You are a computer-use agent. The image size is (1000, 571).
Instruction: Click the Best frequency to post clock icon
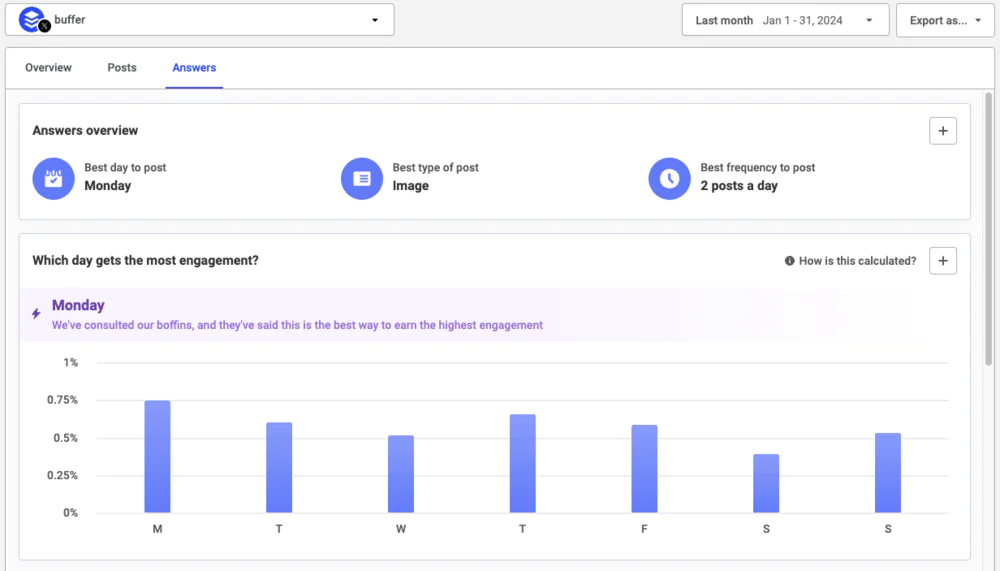point(670,179)
